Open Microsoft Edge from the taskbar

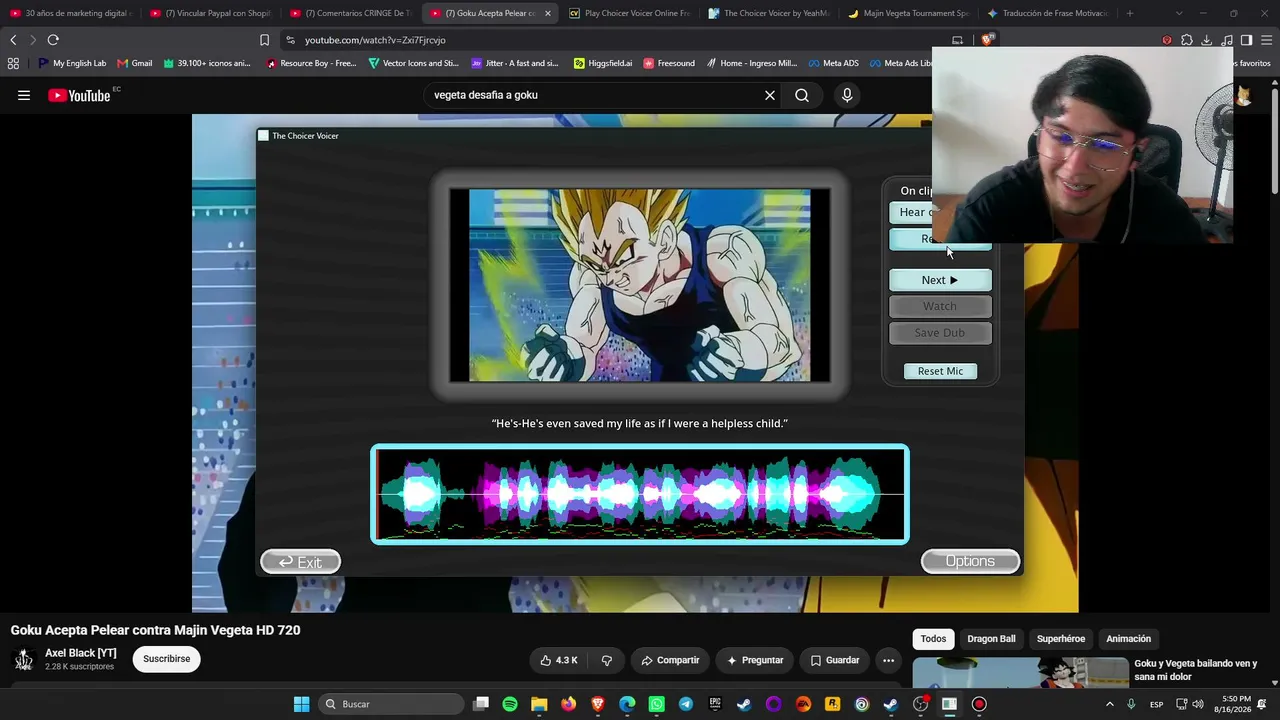(x=627, y=704)
